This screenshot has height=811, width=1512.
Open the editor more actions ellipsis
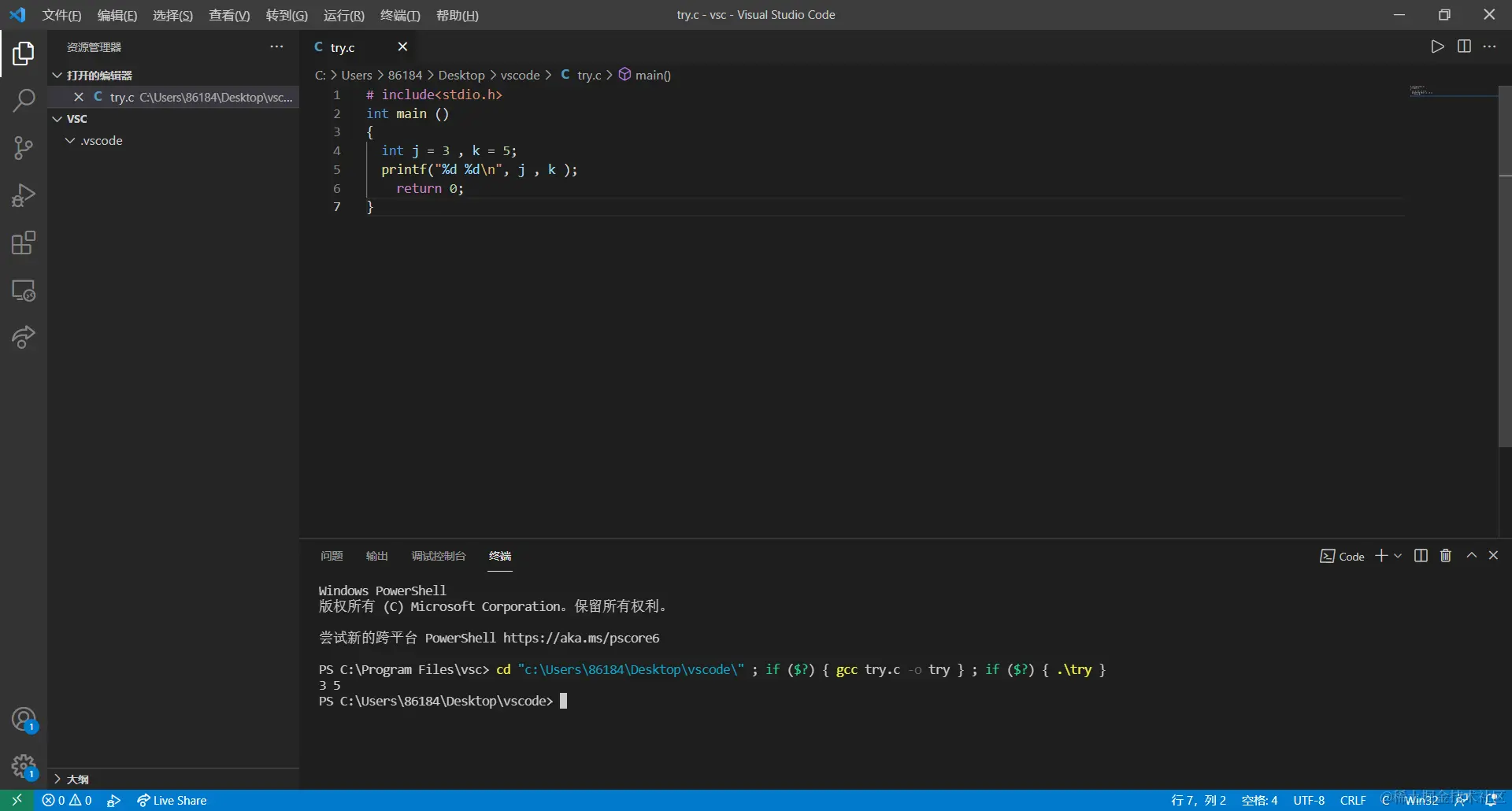point(1489,46)
